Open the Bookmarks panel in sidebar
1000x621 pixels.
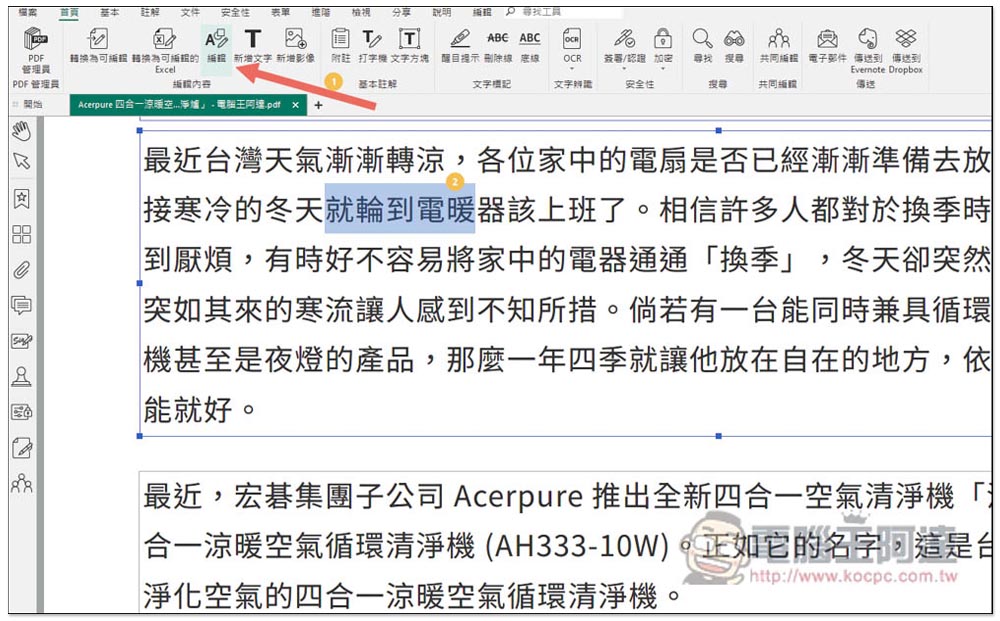22,199
